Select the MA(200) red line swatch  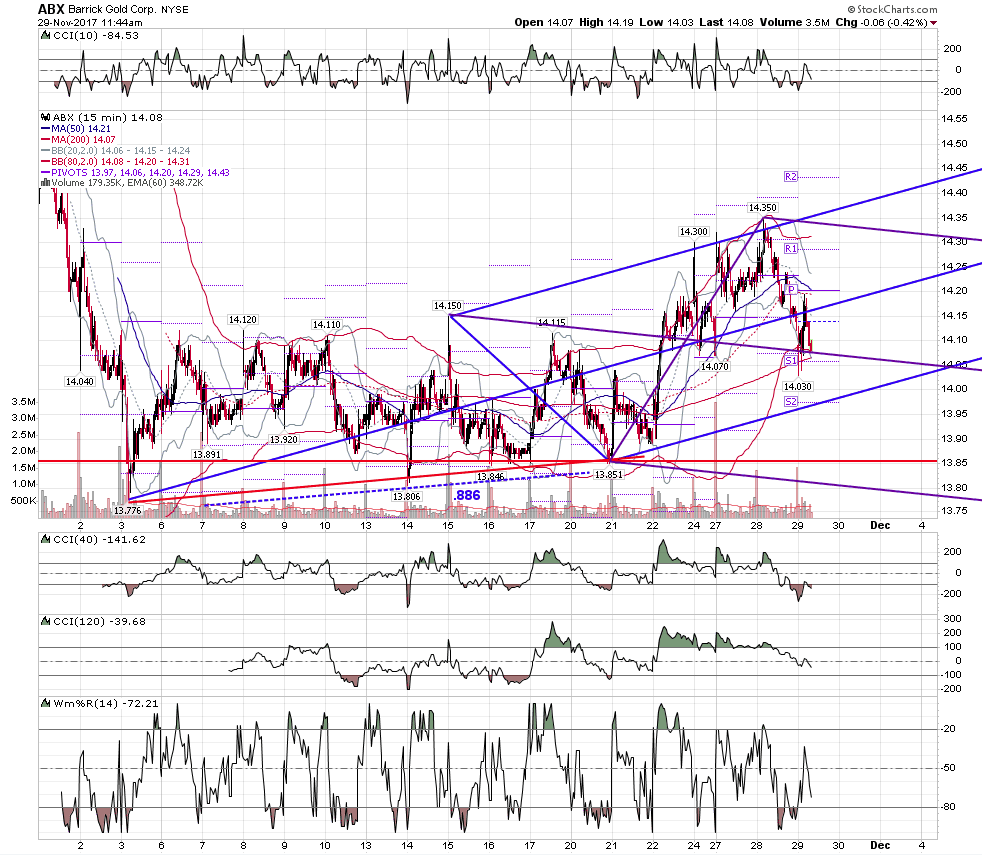(x=46, y=140)
